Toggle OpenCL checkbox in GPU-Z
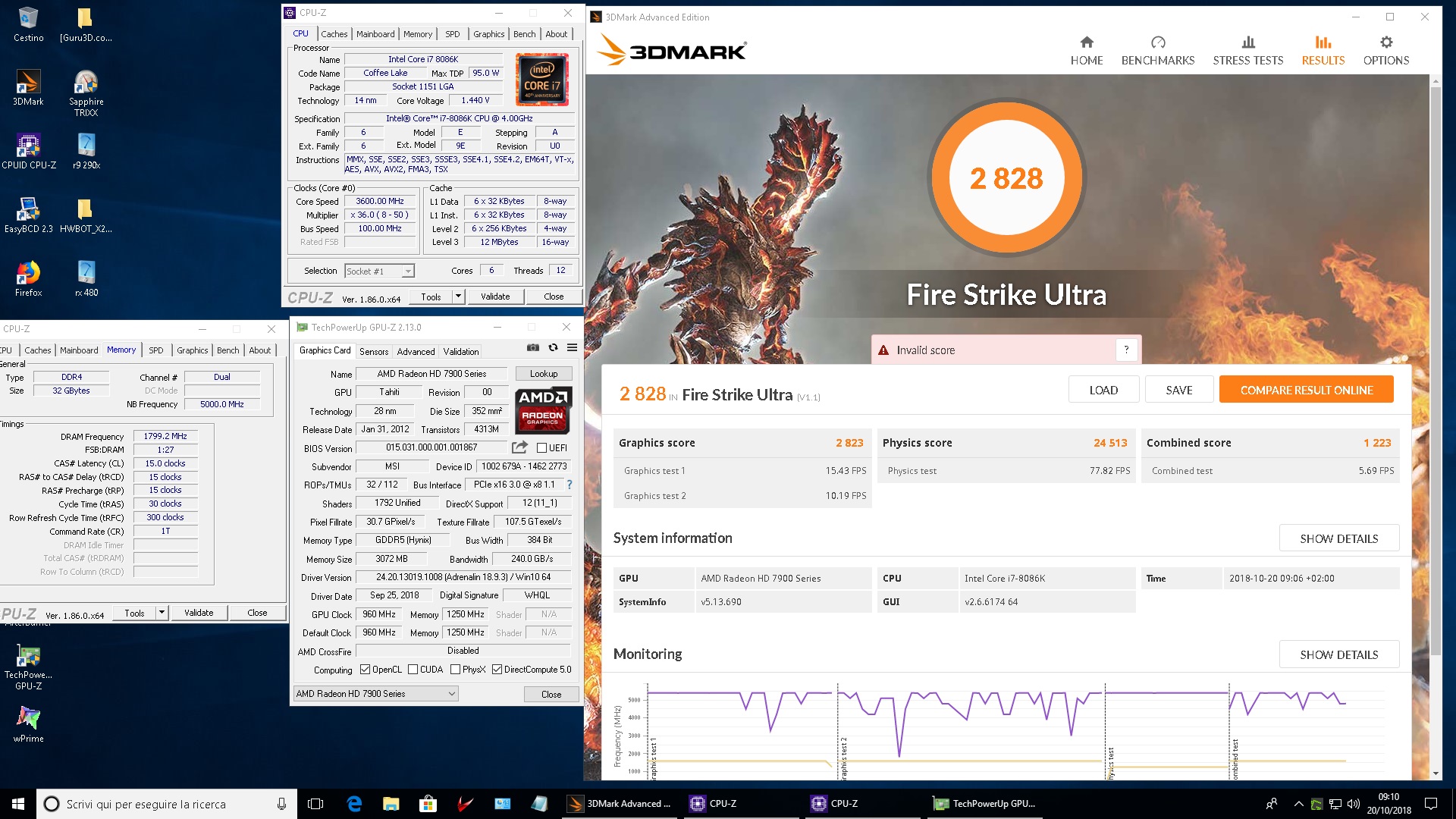The height and width of the screenshot is (819, 1456). click(x=365, y=670)
